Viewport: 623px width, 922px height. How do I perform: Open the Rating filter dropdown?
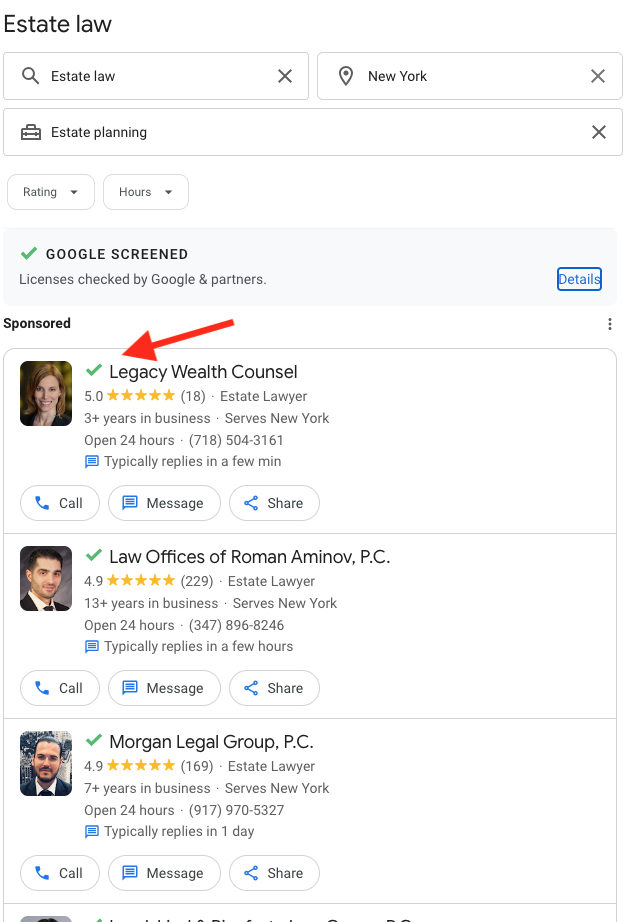pos(51,192)
